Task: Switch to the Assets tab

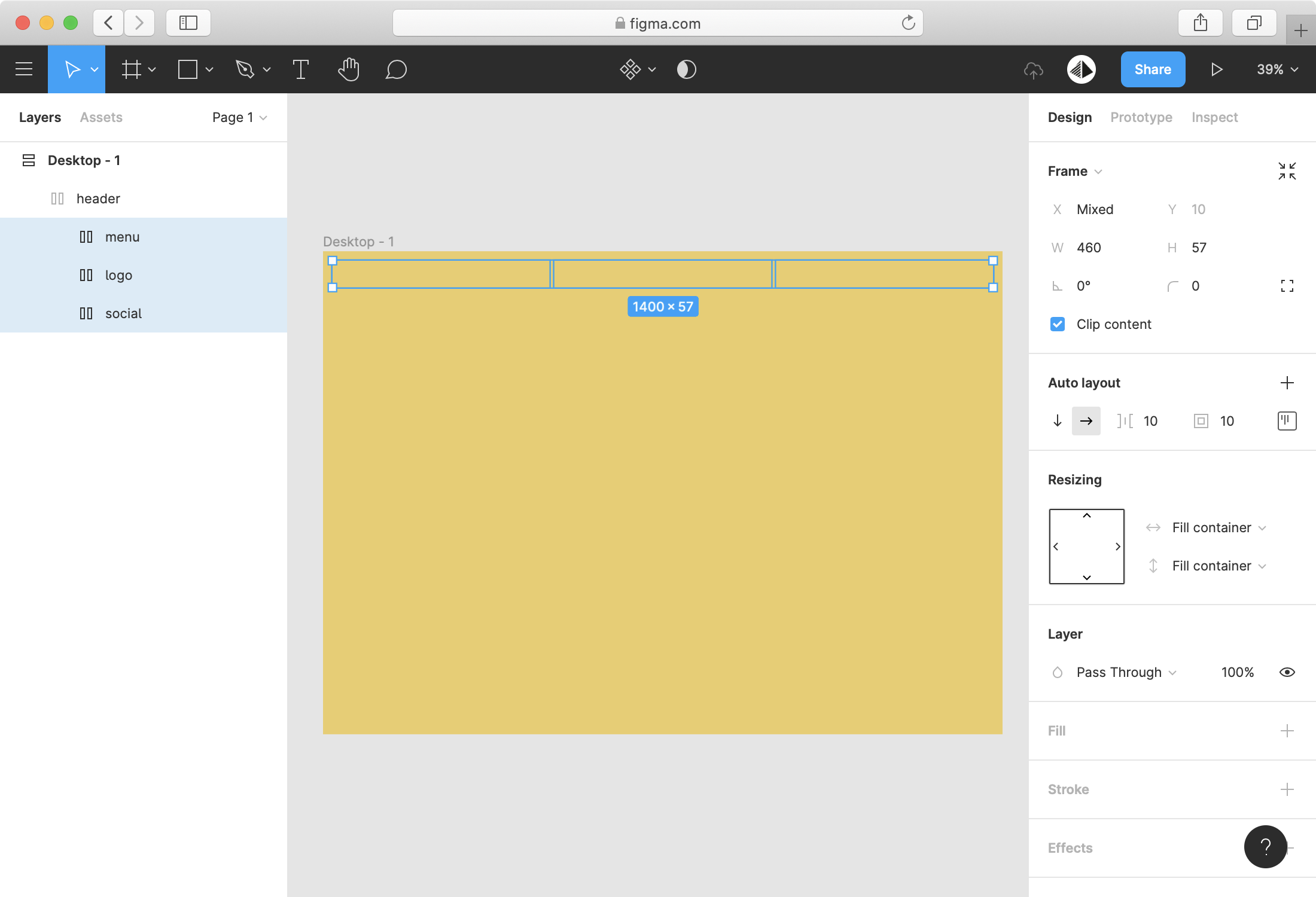Action: click(101, 117)
